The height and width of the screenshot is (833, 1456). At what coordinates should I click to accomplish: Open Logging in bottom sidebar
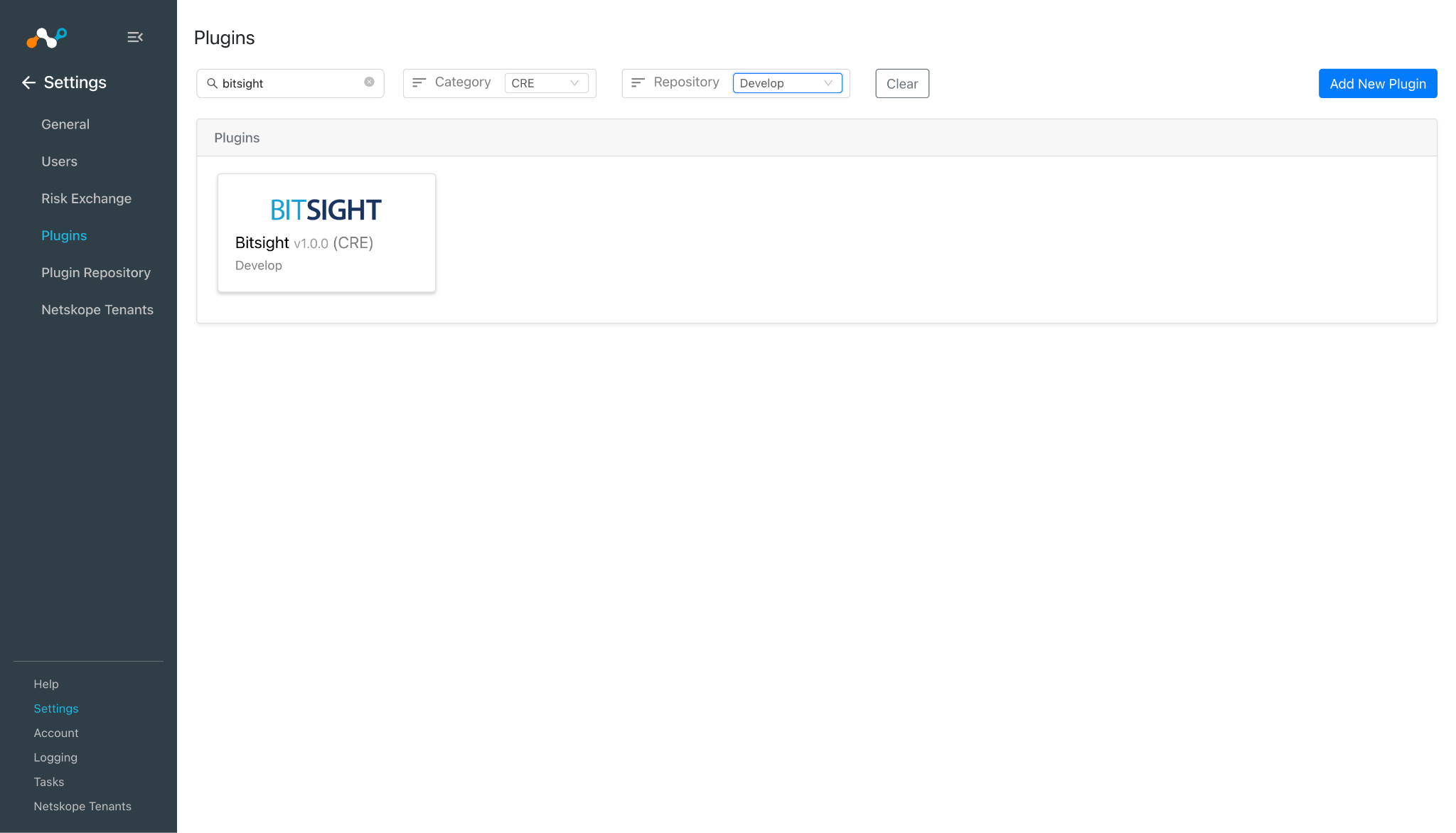(55, 758)
